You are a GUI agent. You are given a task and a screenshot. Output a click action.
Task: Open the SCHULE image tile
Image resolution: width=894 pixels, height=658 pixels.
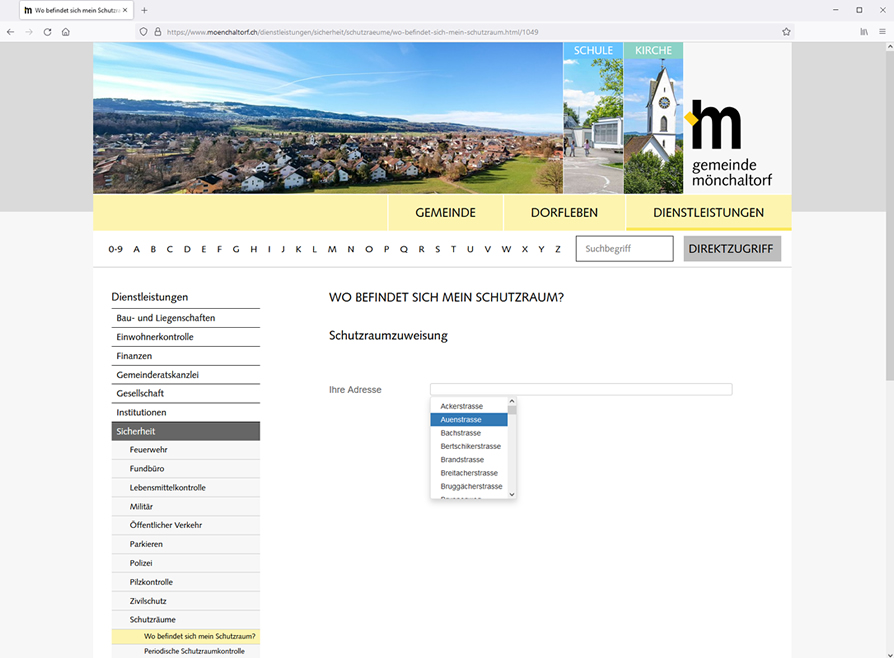(593, 118)
